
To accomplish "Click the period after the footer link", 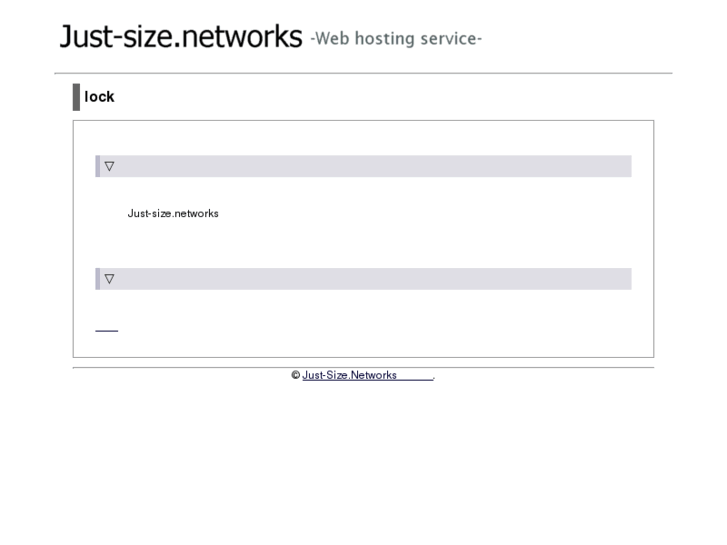I will (x=434, y=377).
